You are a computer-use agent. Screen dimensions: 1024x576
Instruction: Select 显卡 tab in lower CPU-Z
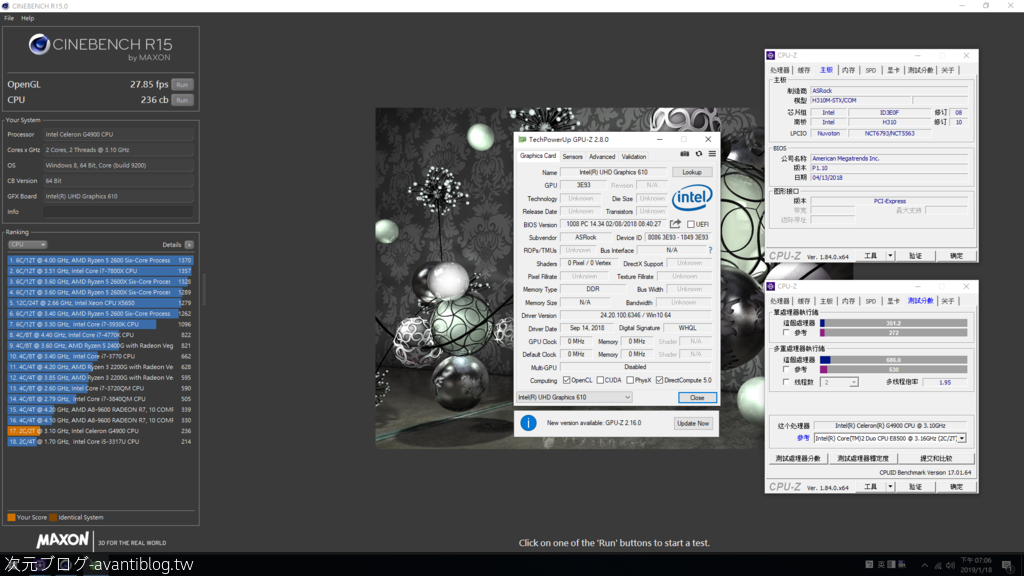(x=893, y=301)
